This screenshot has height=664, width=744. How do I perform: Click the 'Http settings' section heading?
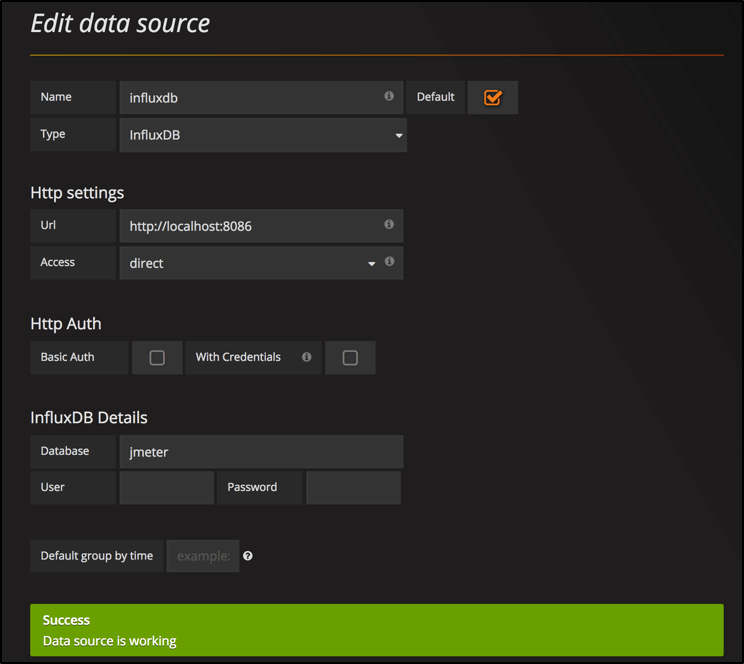coord(77,193)
